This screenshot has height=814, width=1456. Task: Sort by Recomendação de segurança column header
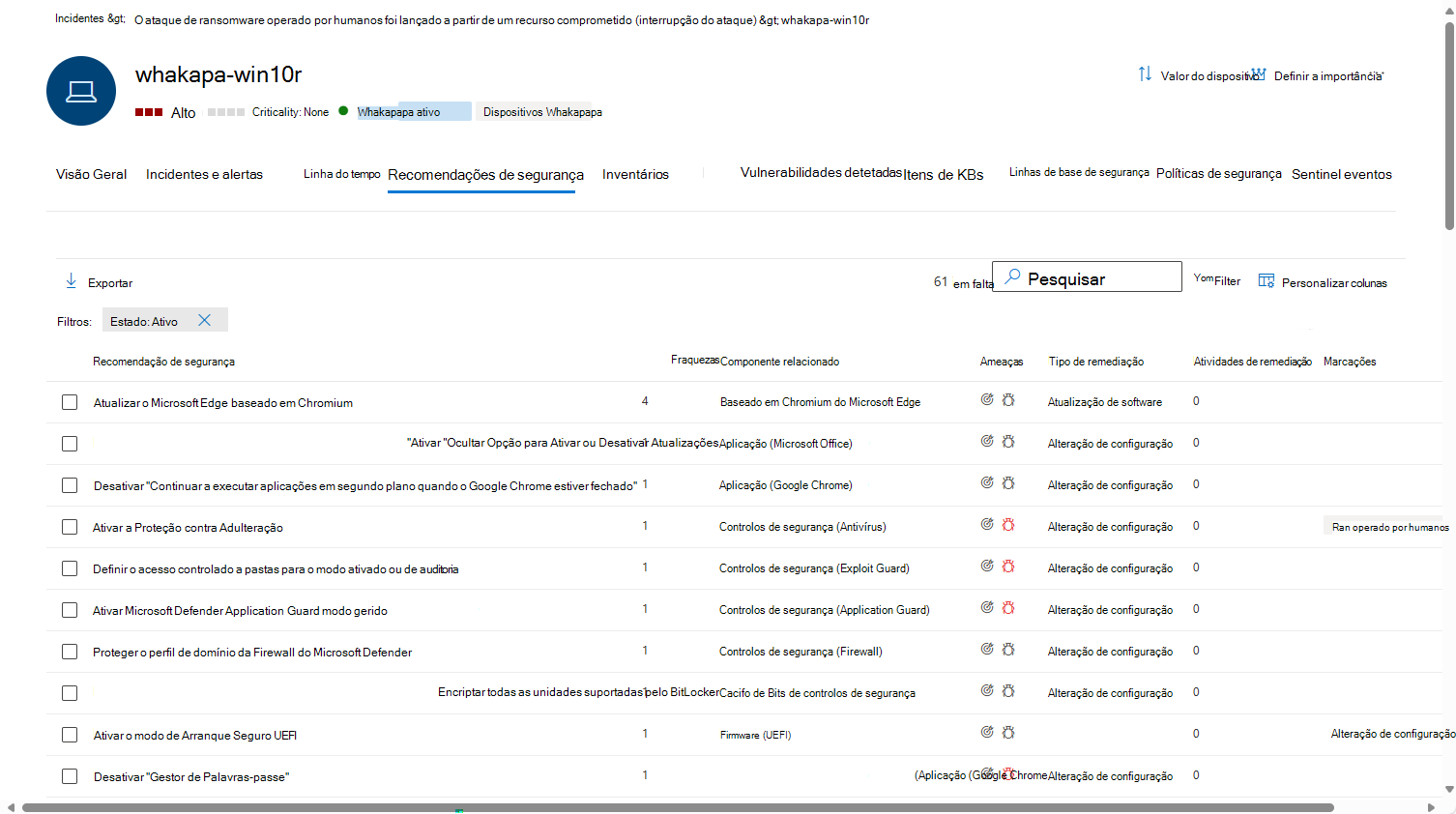pos(163,362)
